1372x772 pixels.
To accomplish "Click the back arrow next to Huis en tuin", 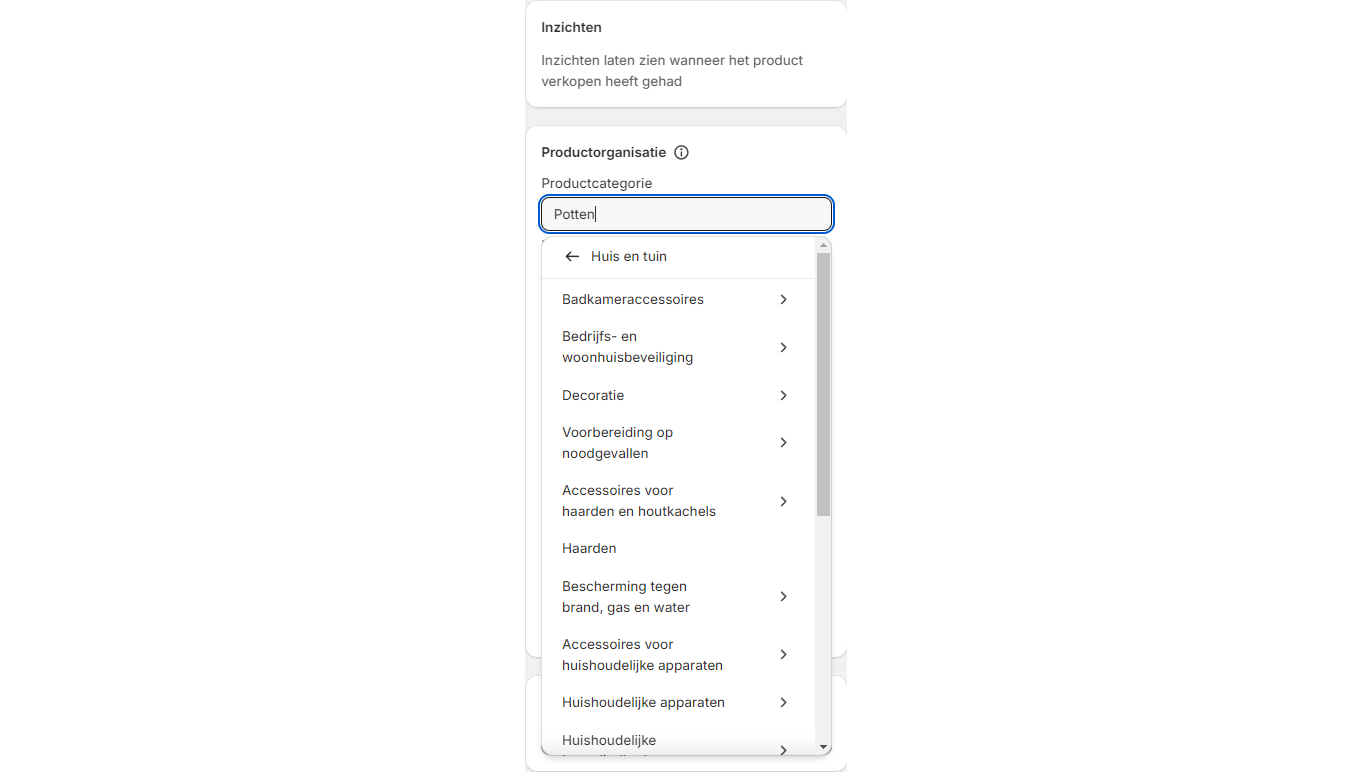I will (x=572, y=257).
